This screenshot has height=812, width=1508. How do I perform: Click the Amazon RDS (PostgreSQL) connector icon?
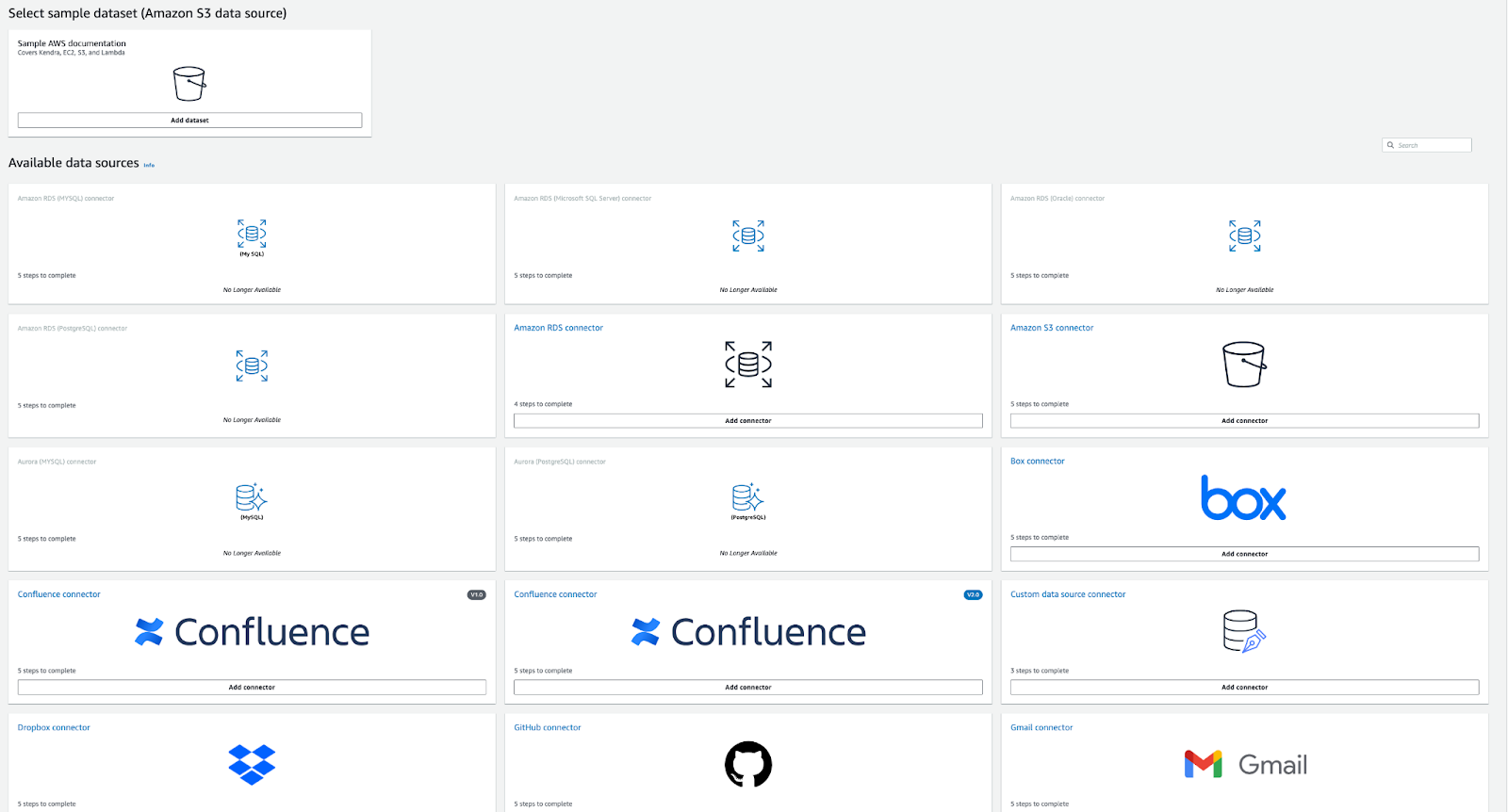252,365
